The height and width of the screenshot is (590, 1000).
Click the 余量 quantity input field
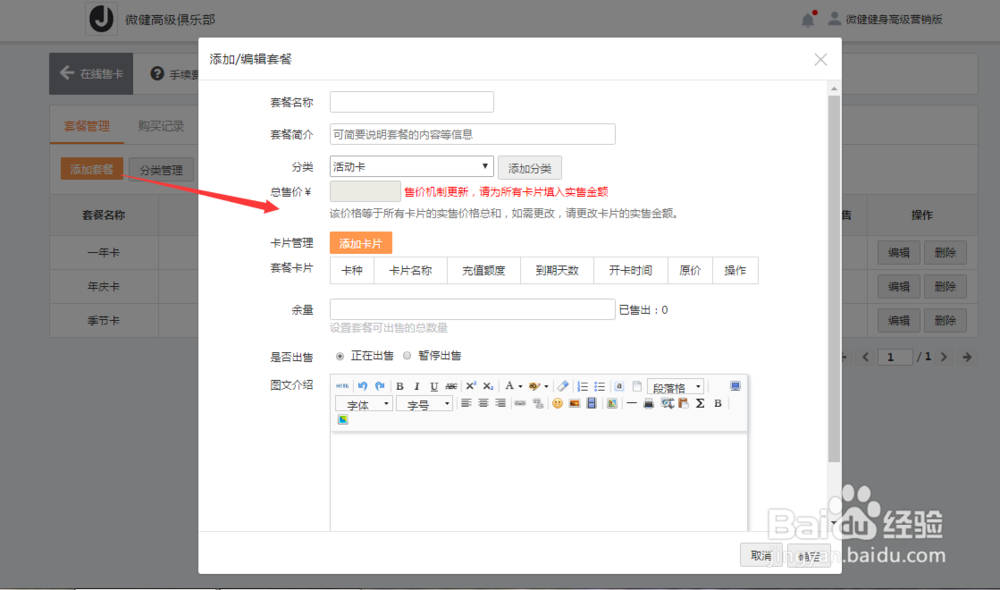point(473,309)
